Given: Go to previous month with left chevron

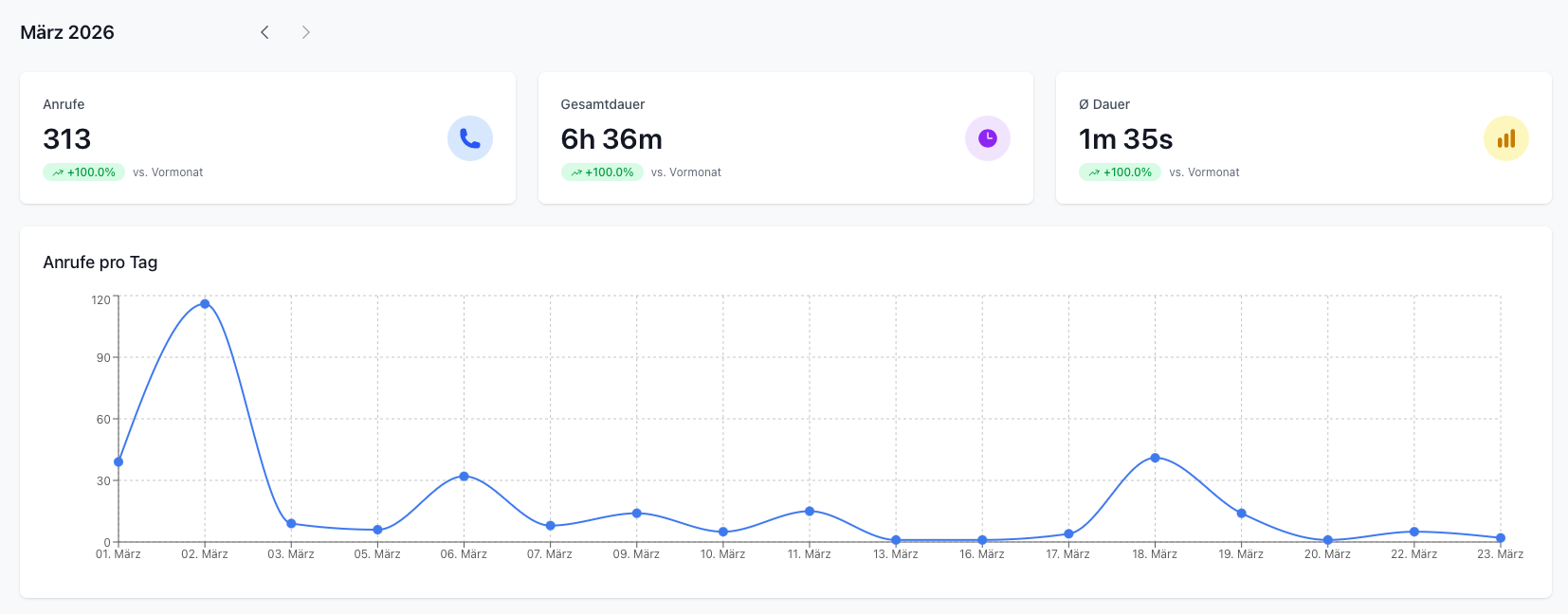Looking at the screenshot, I should point(264,32).
